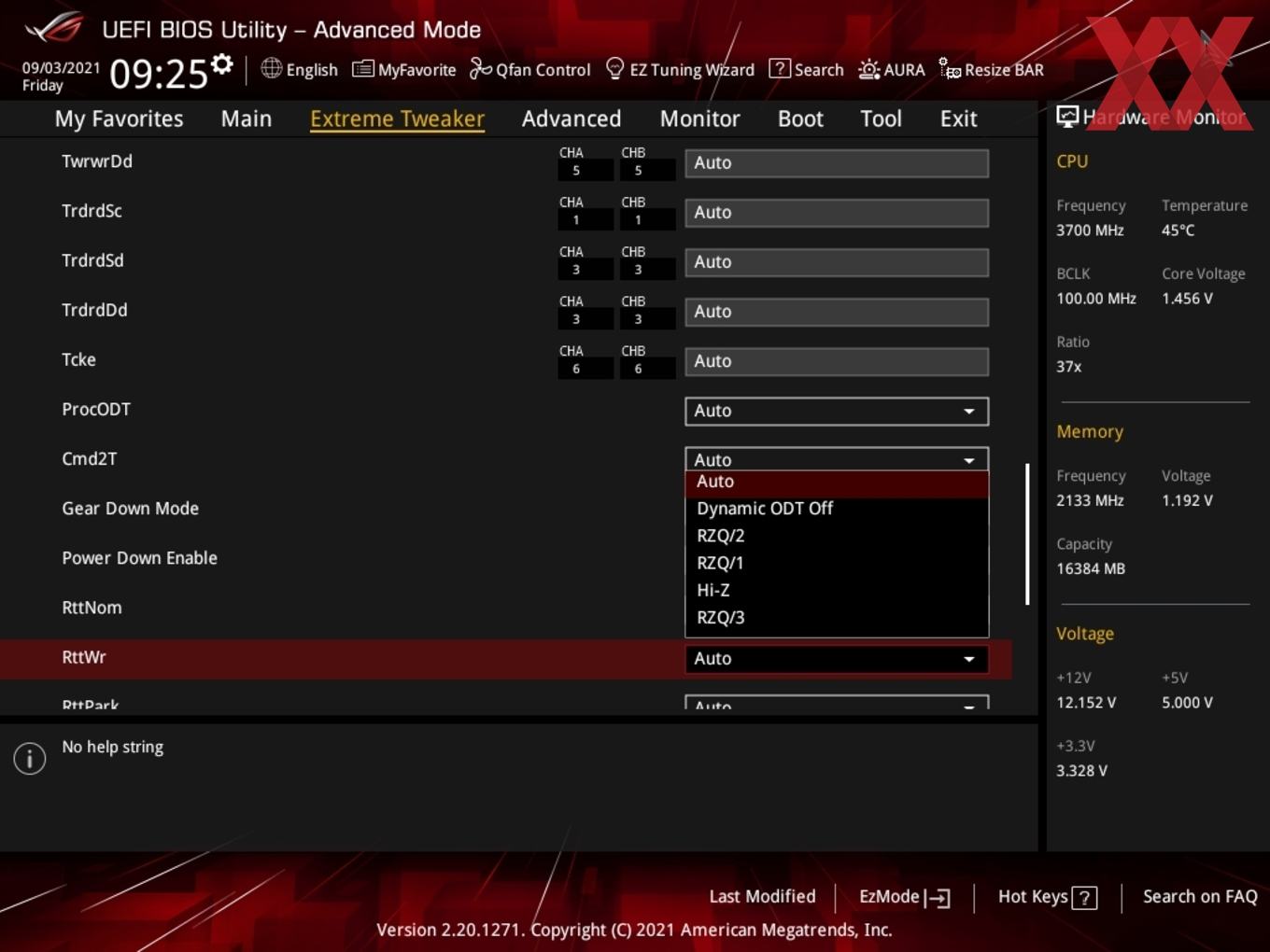1270x952 pixels.
Task: Open the Tool tab
Action: click(x=881, y=119)
